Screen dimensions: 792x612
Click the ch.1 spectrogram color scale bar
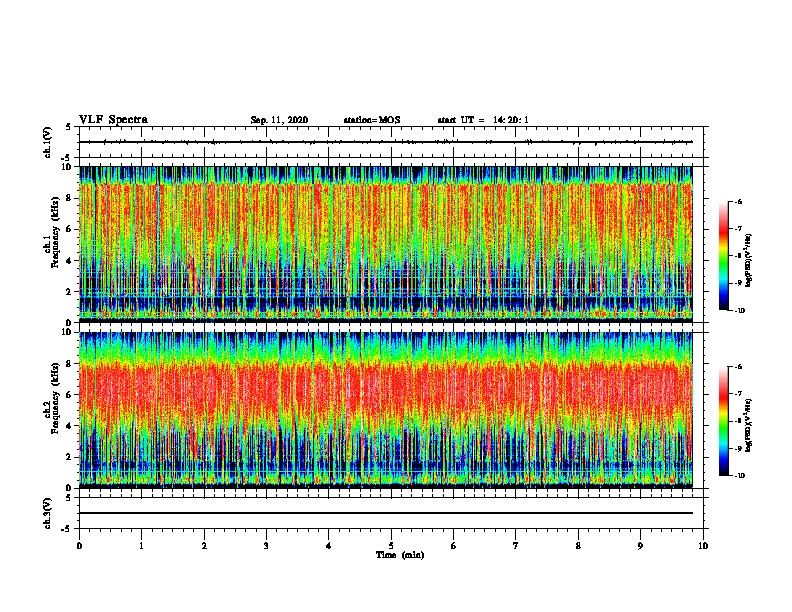[x=723, y=256]
